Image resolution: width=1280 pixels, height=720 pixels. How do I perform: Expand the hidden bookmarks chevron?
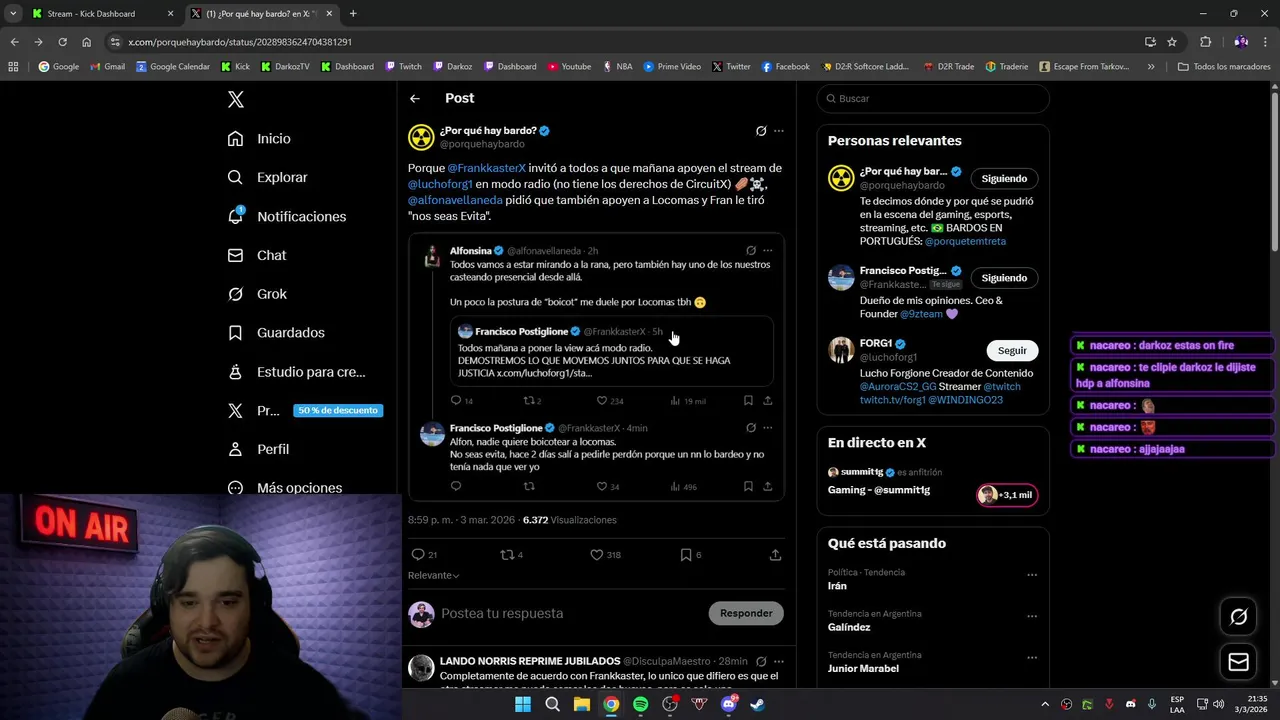(1151, 67)
